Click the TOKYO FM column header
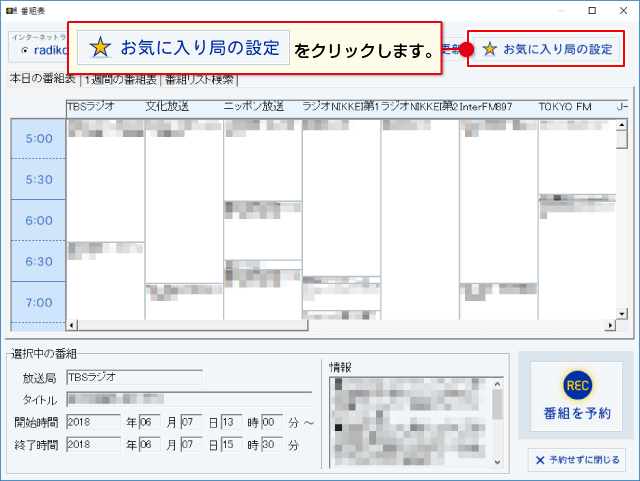This screenshot has width=640, height=481. point(576,107)
